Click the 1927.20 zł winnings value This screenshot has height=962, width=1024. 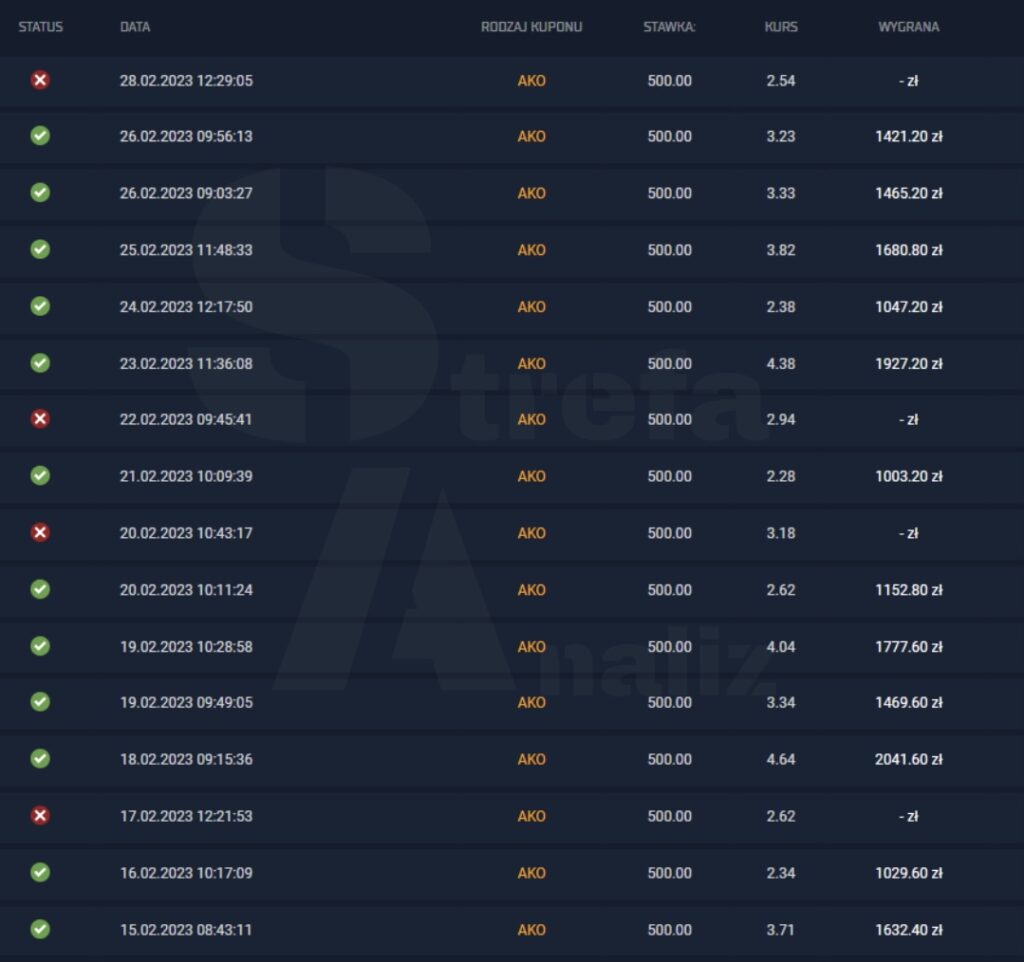coord(908,364)
